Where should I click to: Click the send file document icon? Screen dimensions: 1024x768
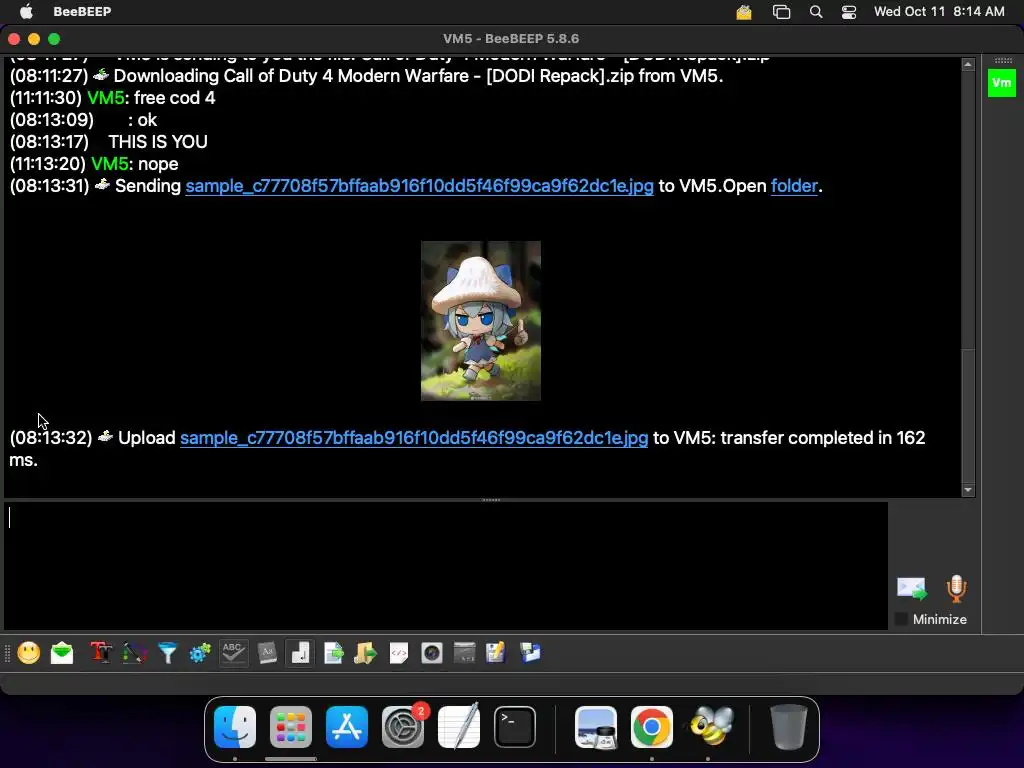[x=334, y=652]
